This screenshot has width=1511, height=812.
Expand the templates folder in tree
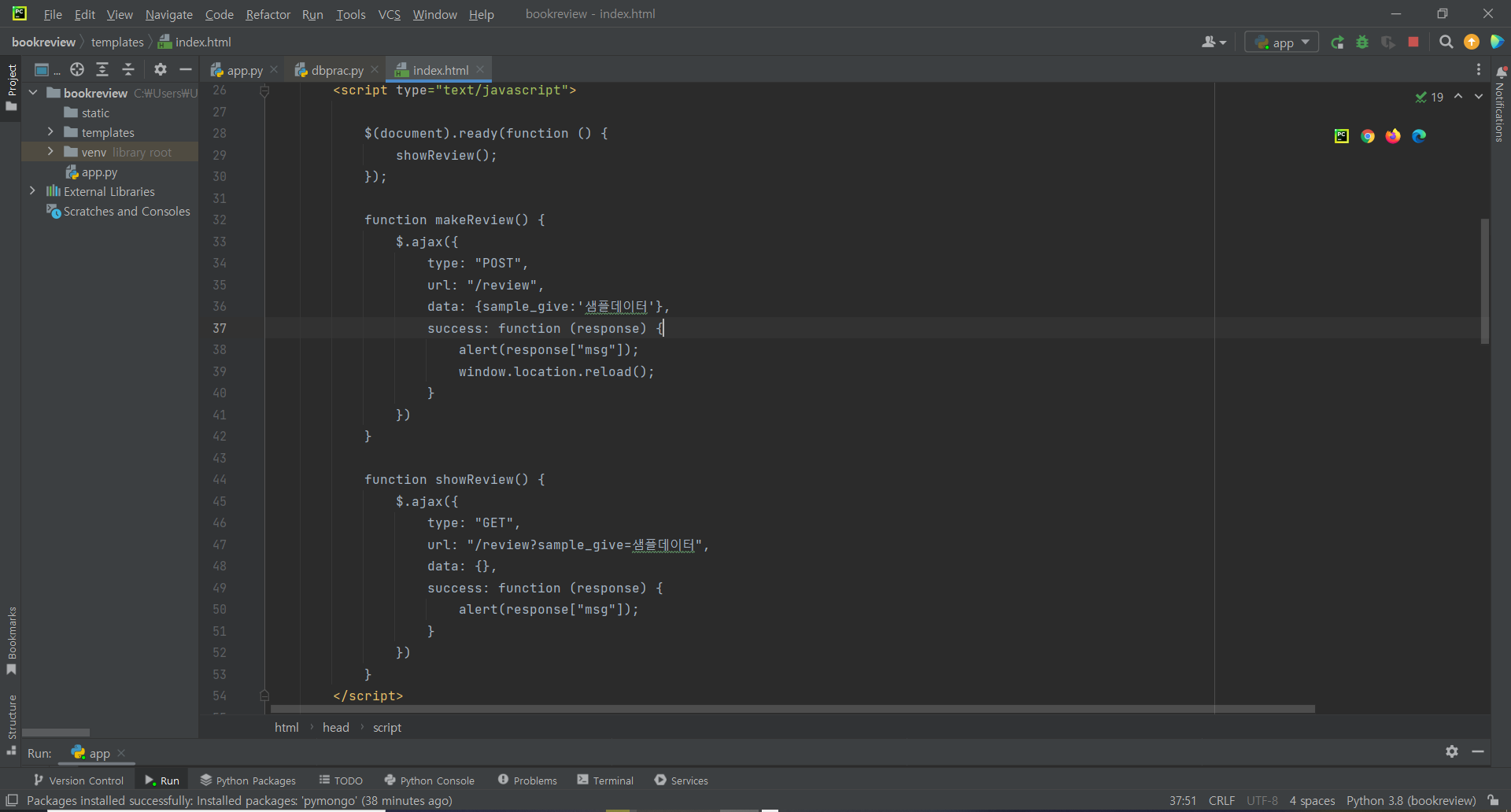50,132
